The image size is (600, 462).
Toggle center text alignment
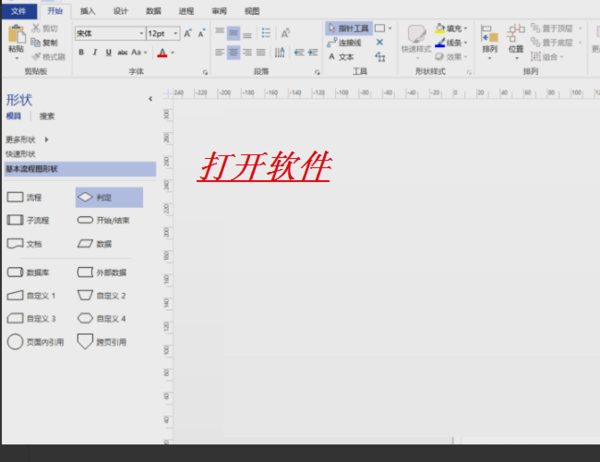(x=233, y=52)
